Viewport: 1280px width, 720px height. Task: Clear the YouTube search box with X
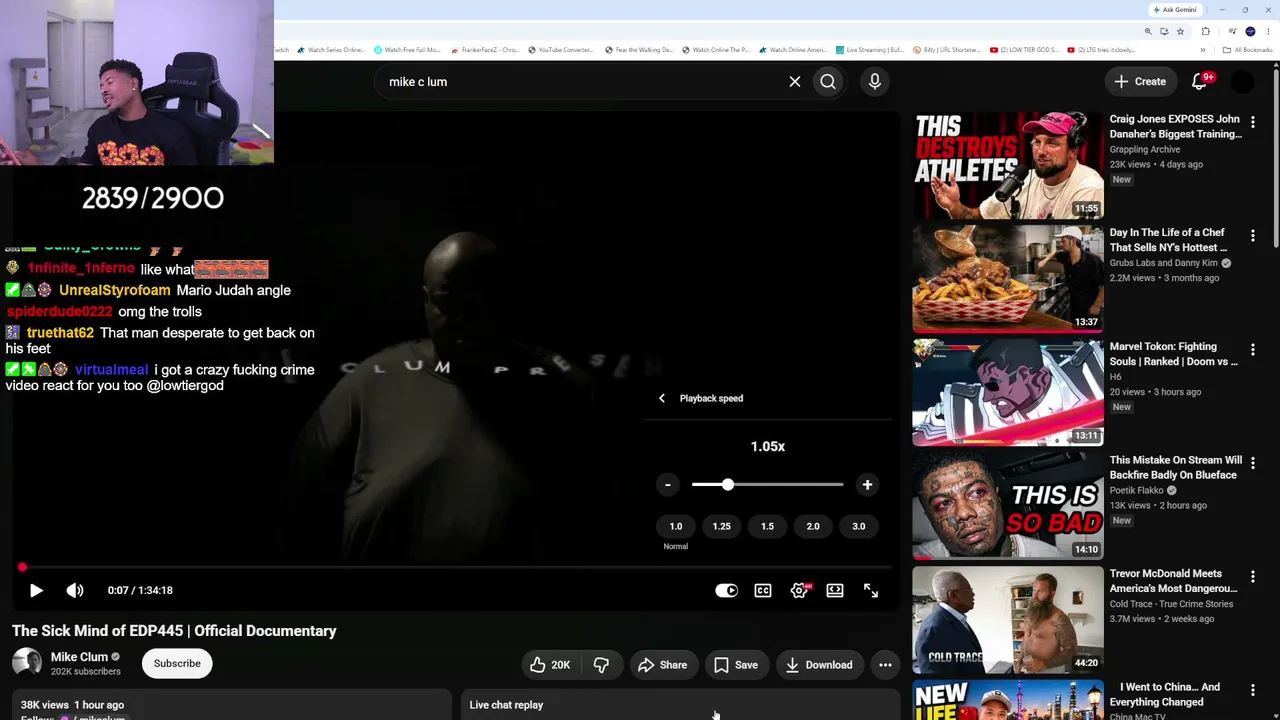(795, 82)
